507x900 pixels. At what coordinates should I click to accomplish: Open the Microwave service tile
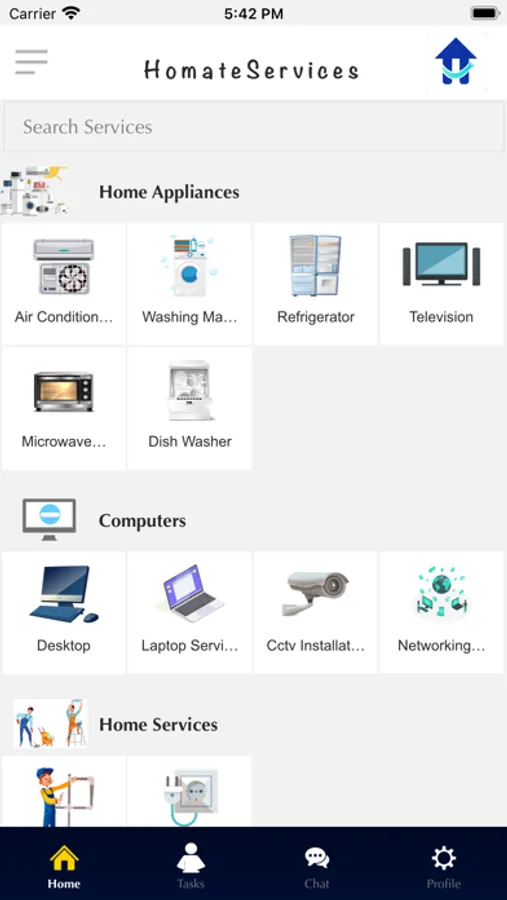click(64, 408)
